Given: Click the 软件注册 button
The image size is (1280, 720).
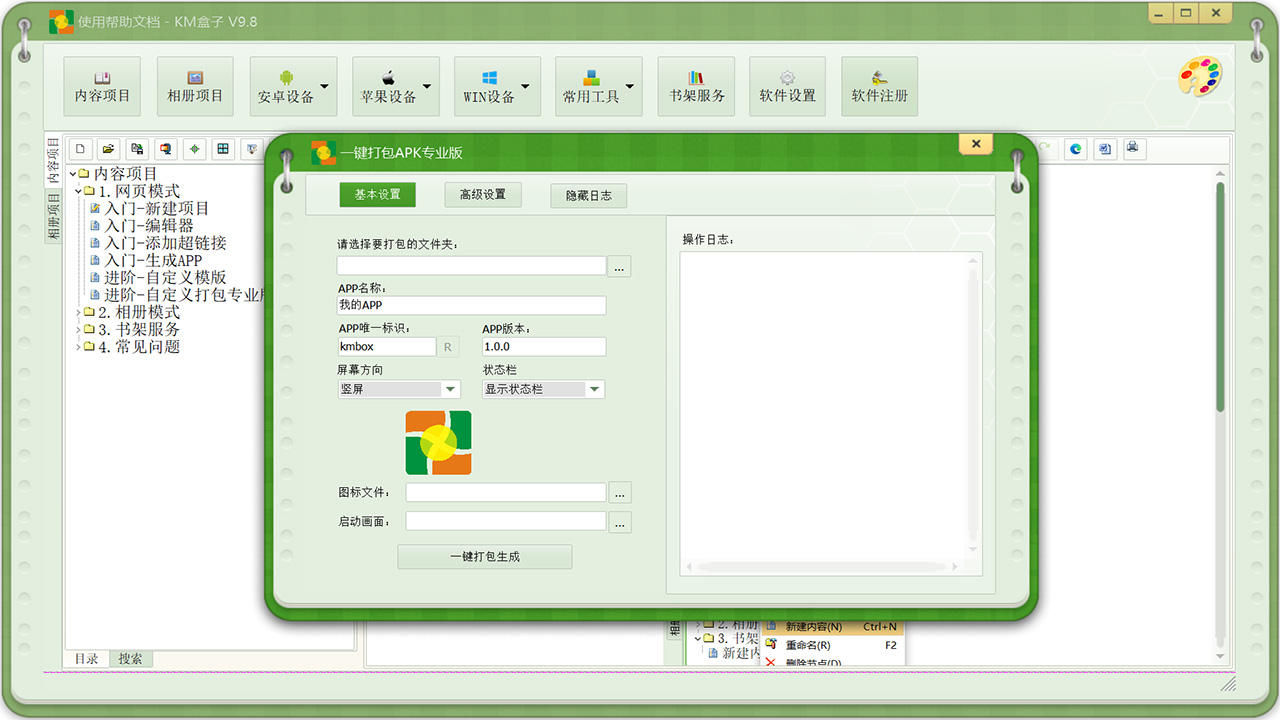Looking at the screenshot, I should 879,86.
